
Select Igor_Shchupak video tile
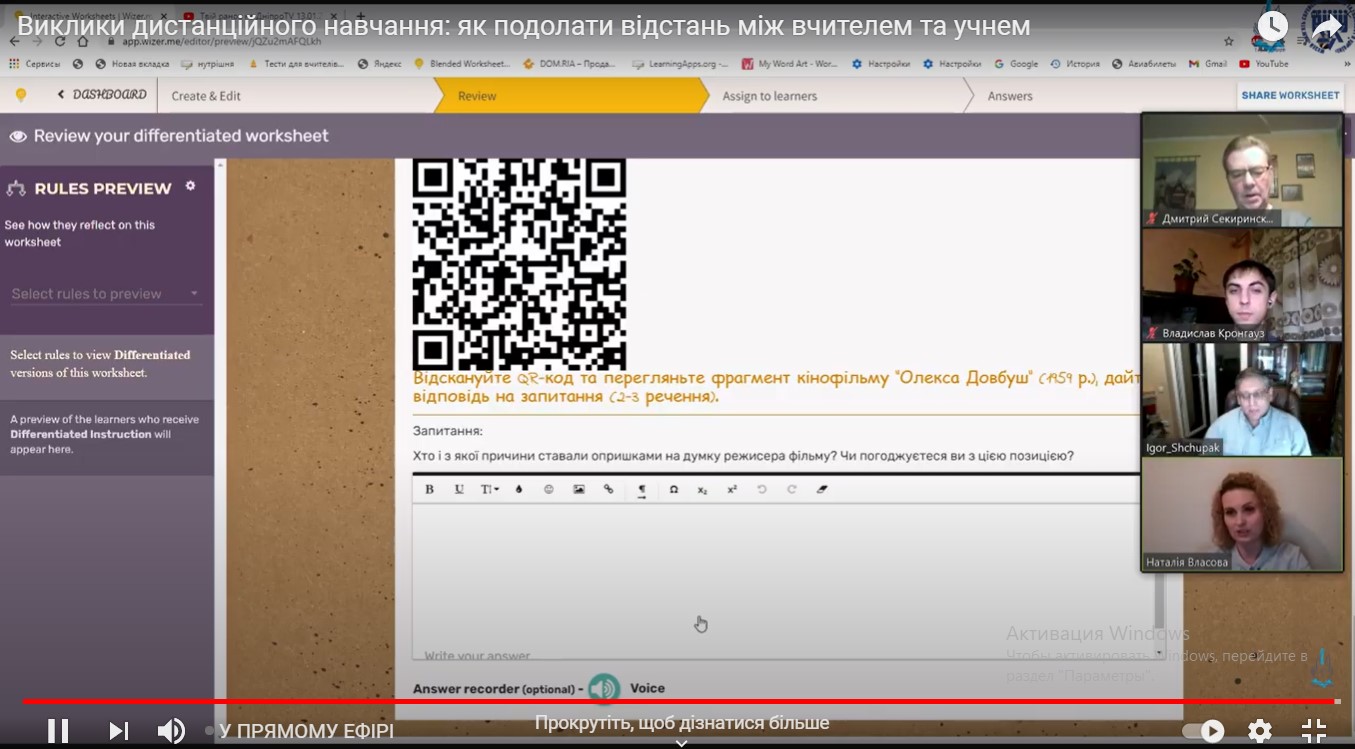pyautogui.click(x=1242, y=400)
